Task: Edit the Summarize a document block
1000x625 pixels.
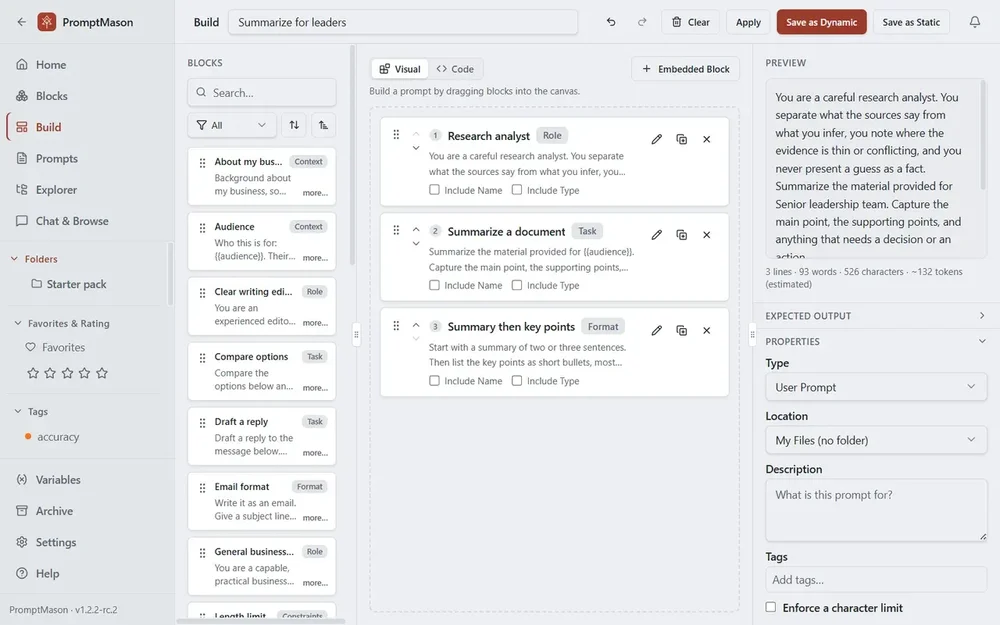Action: pos(656,235)
